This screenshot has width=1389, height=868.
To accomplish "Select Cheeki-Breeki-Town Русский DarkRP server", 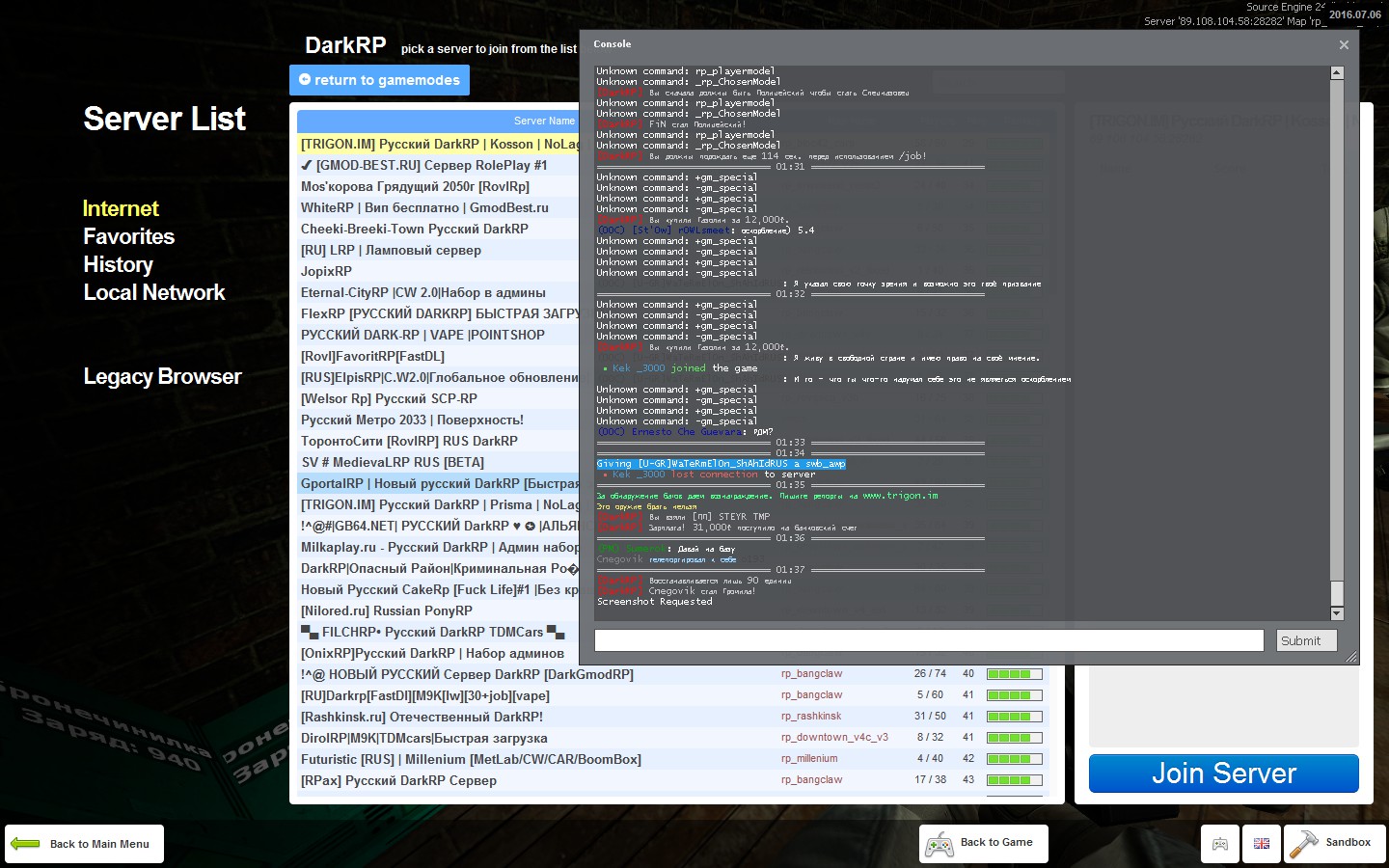I will tap(439, 229).
